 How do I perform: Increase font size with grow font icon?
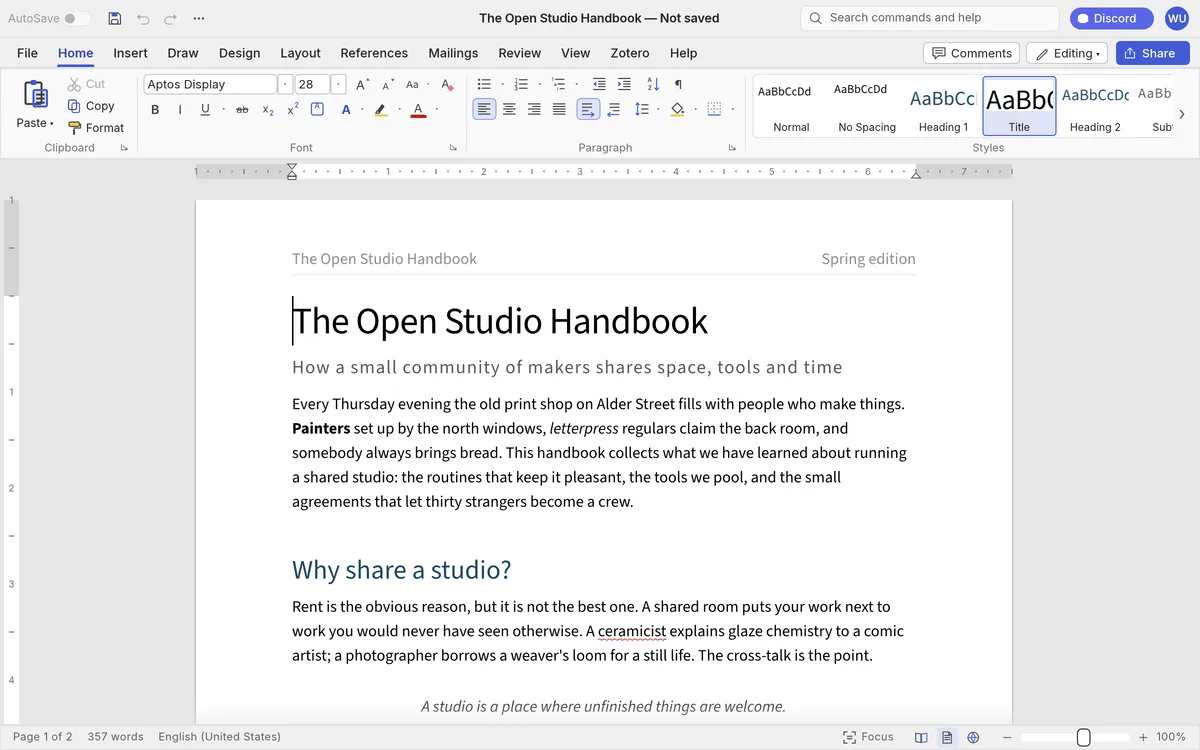[363, 84]
